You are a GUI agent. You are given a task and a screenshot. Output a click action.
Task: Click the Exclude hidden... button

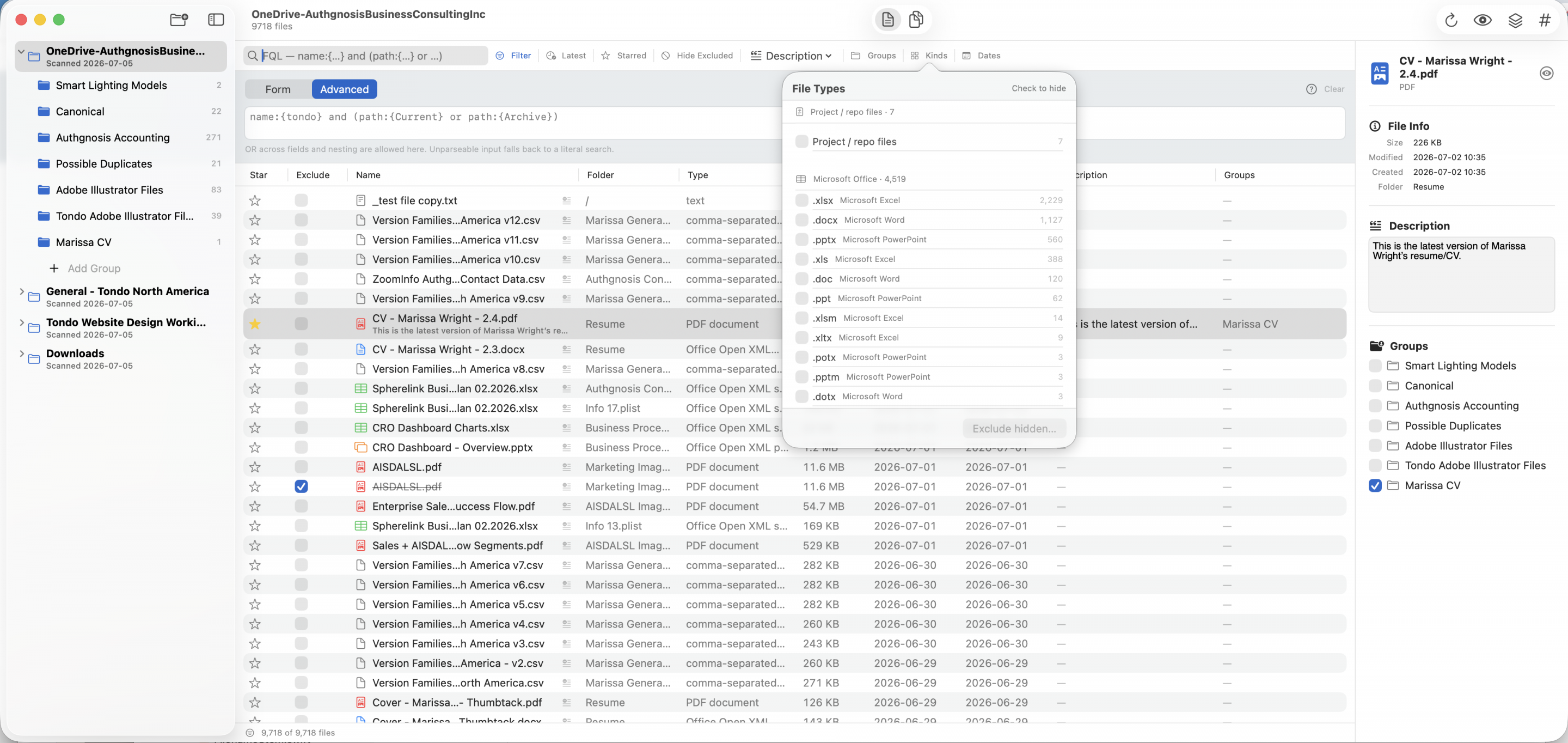tap(1014, 428)
